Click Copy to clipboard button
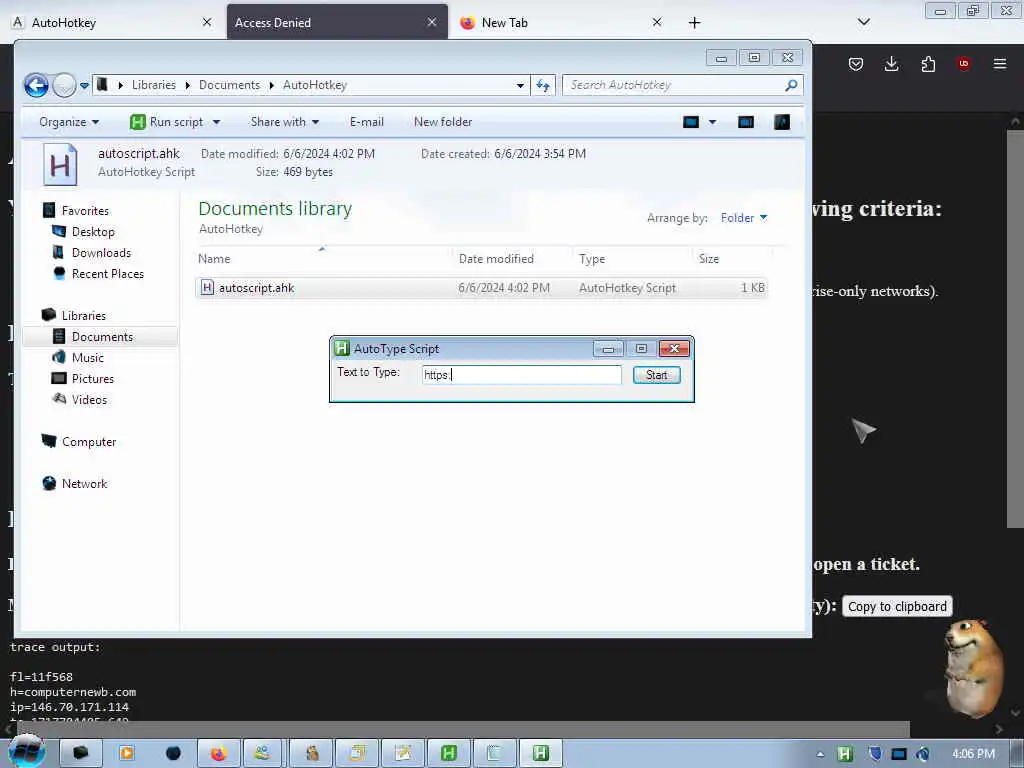1024x768 pixels. coord(897,607)
